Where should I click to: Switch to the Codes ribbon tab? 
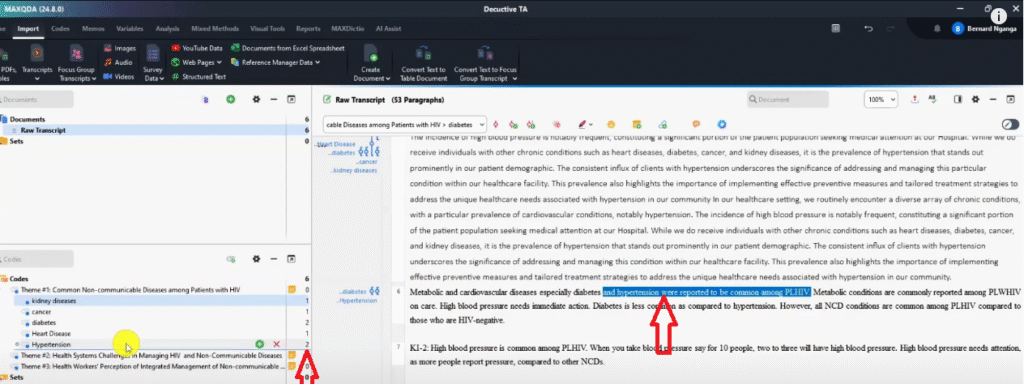(x=61, y=29)
